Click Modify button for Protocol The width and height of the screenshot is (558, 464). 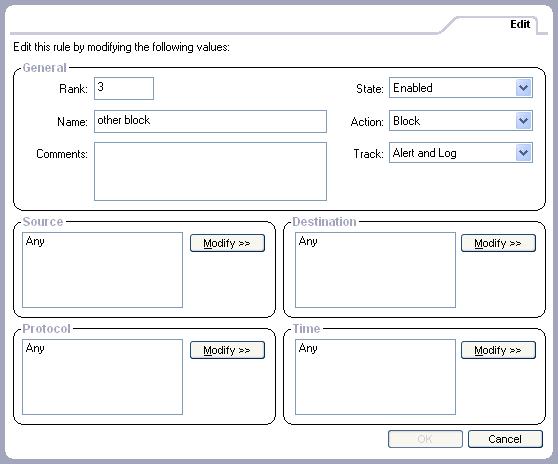point(227,350)
